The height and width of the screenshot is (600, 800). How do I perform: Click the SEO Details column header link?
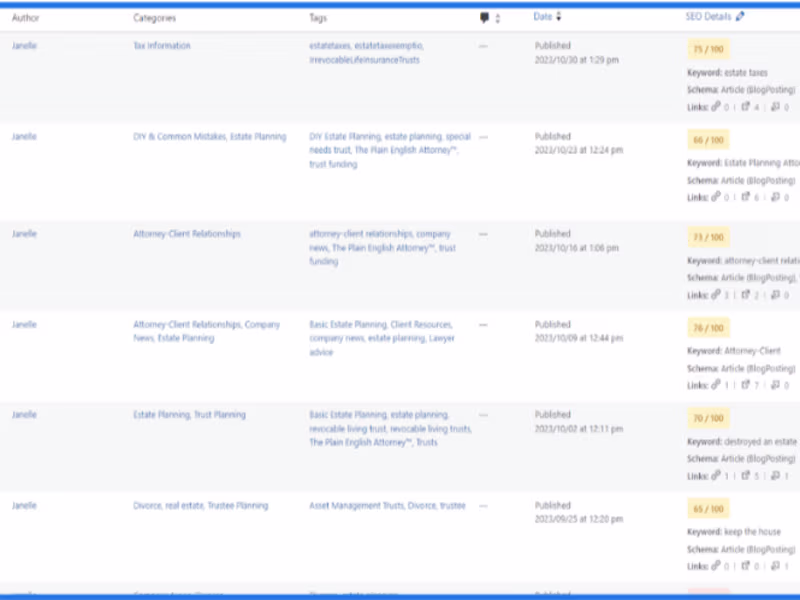pyautogui.click(x=708, y=16)
